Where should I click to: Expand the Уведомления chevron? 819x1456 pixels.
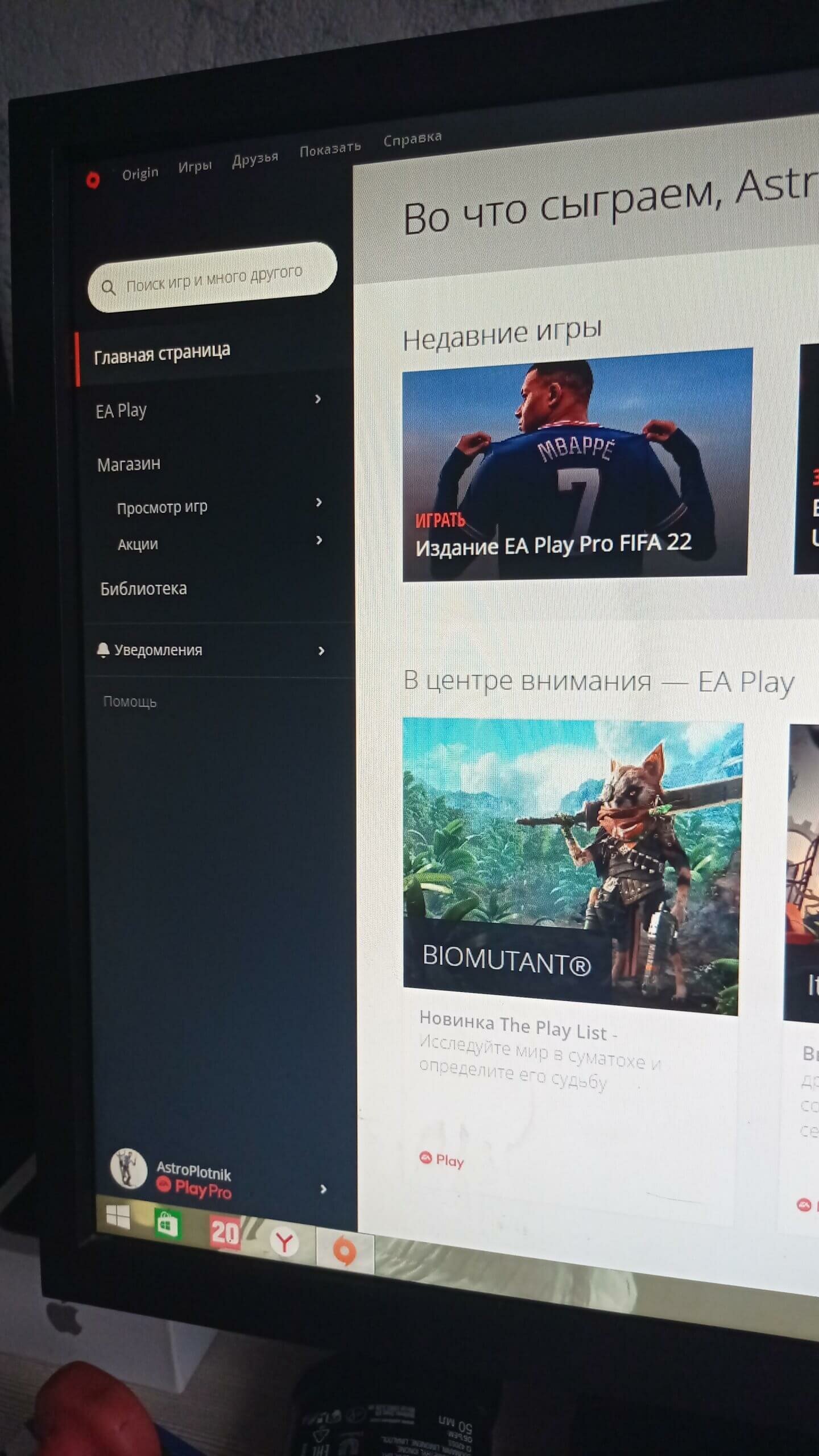tap(321, 651)
